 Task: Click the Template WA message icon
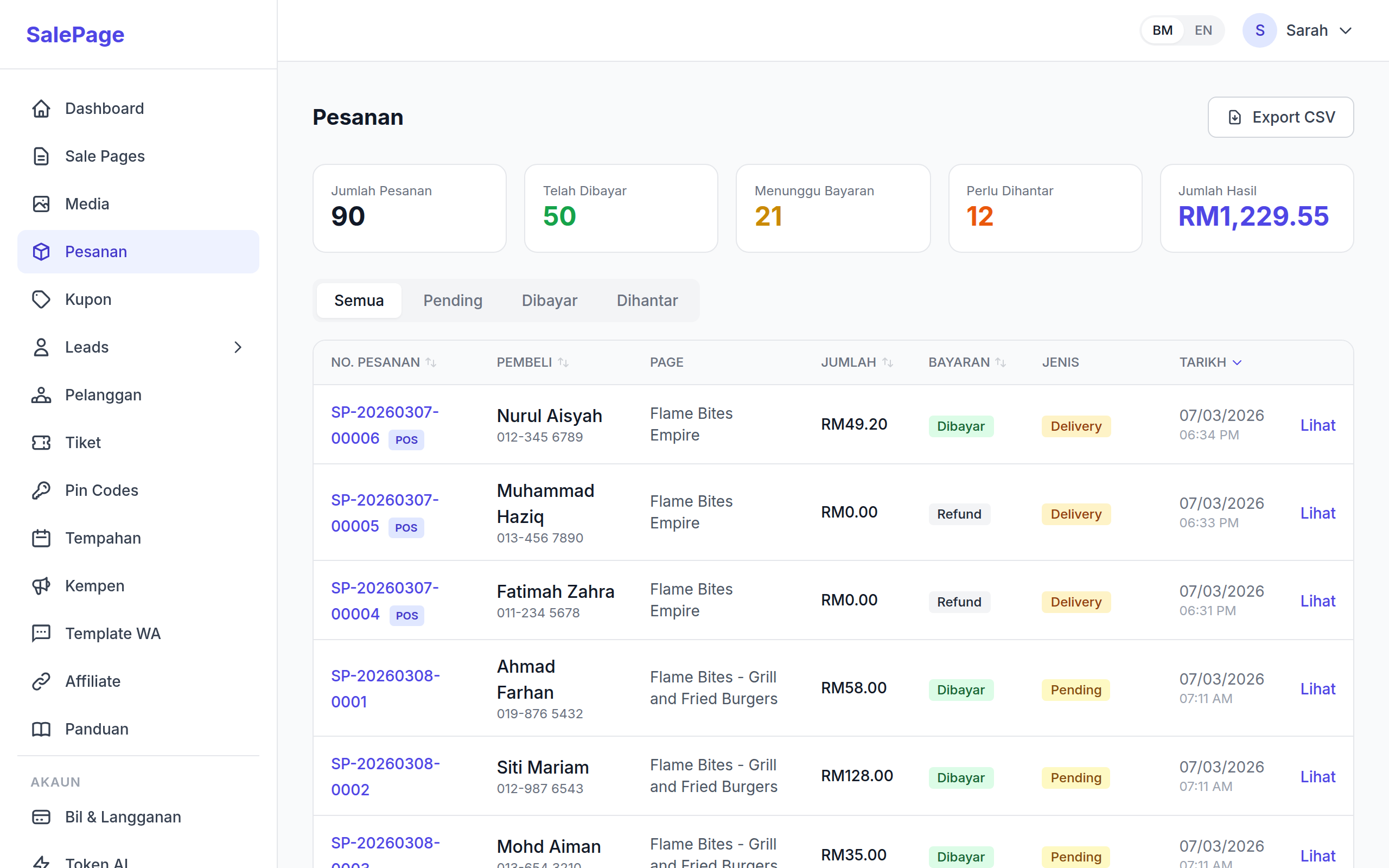tap(41, 633)
